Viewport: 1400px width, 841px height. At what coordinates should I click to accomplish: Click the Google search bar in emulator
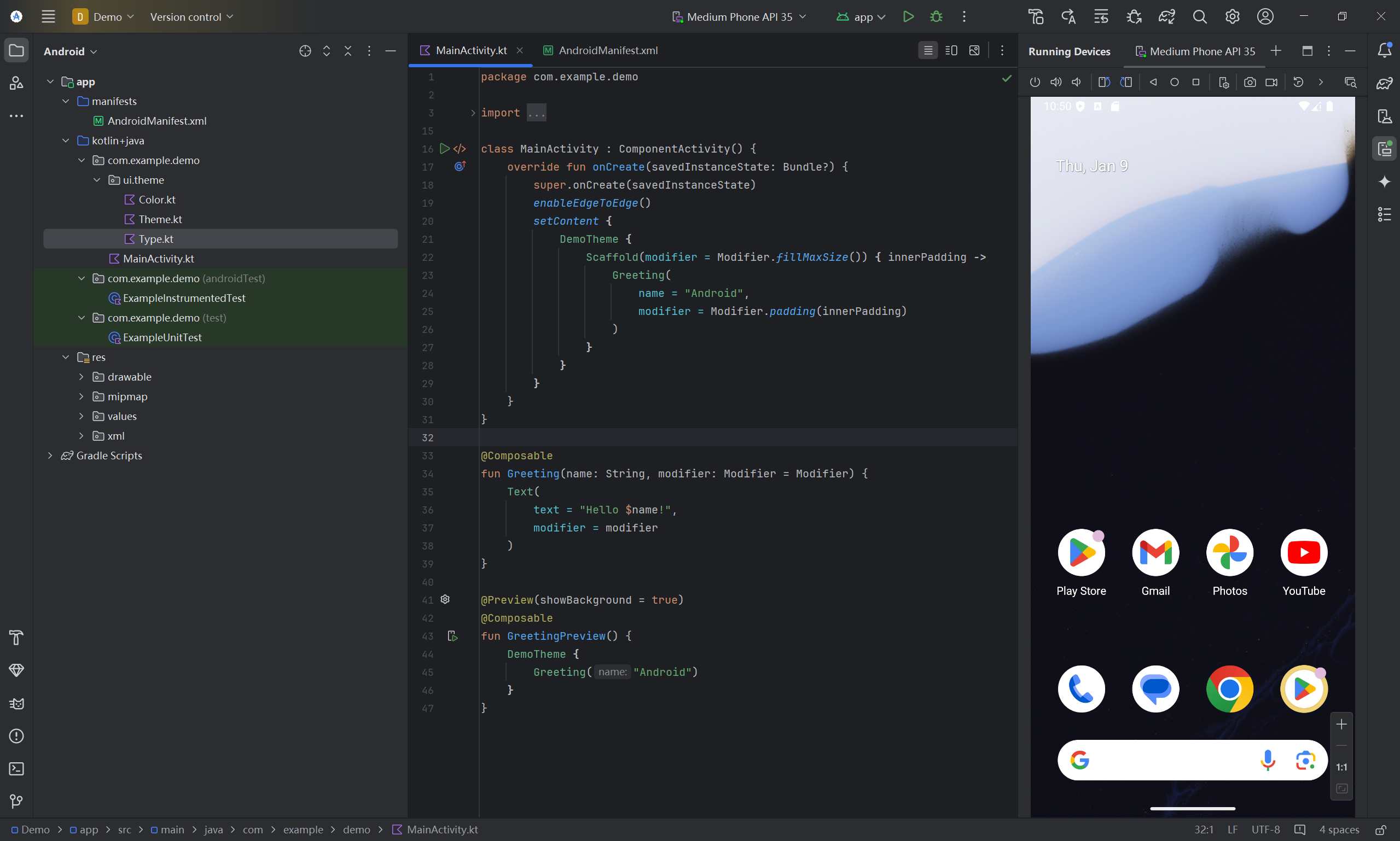point(1168,760)
